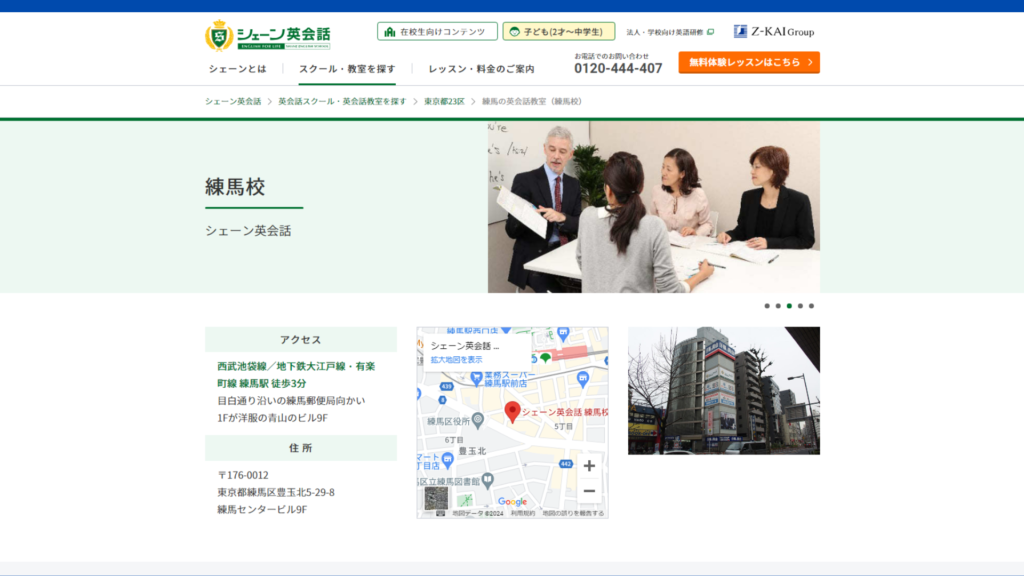
Task: Click the phone number 0120-444-407
Action: [x=618, y=68]
